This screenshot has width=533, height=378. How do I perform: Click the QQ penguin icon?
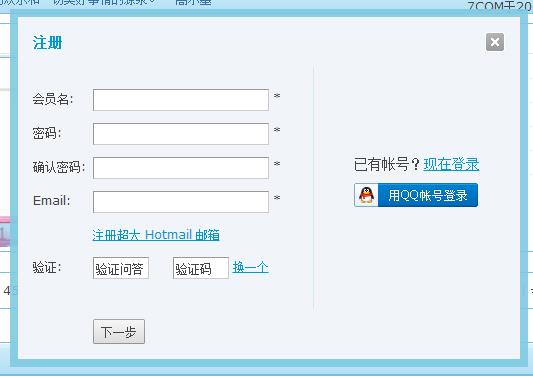tap(366, 195)
